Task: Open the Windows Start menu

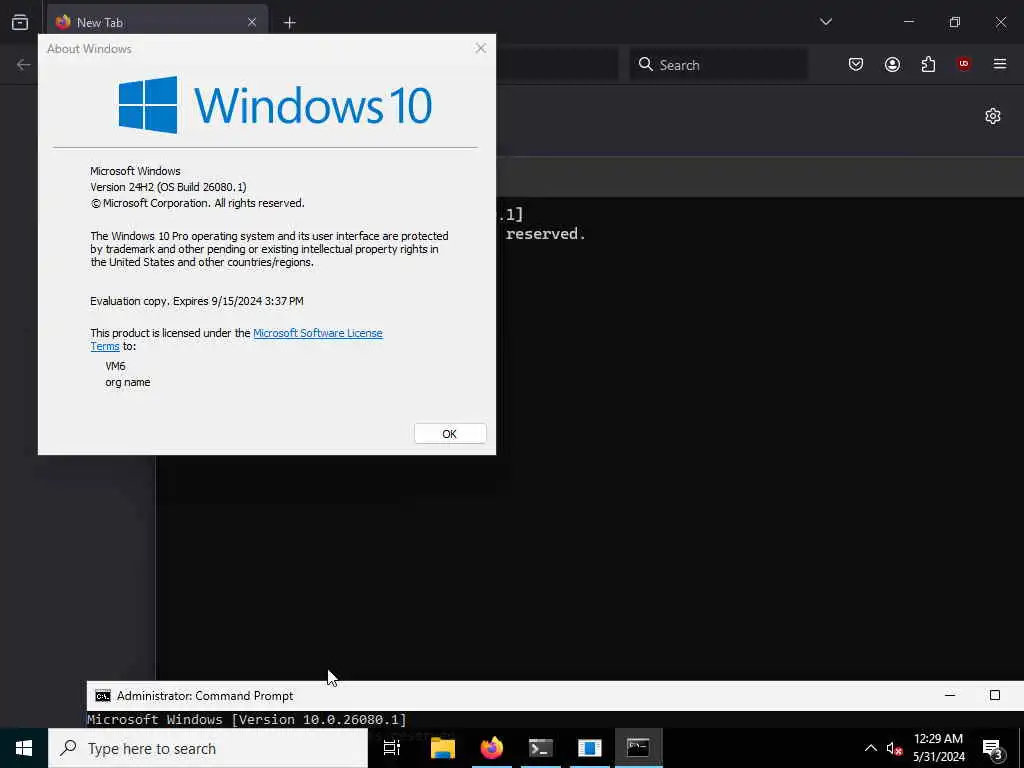Action: [x=24, y=748]
